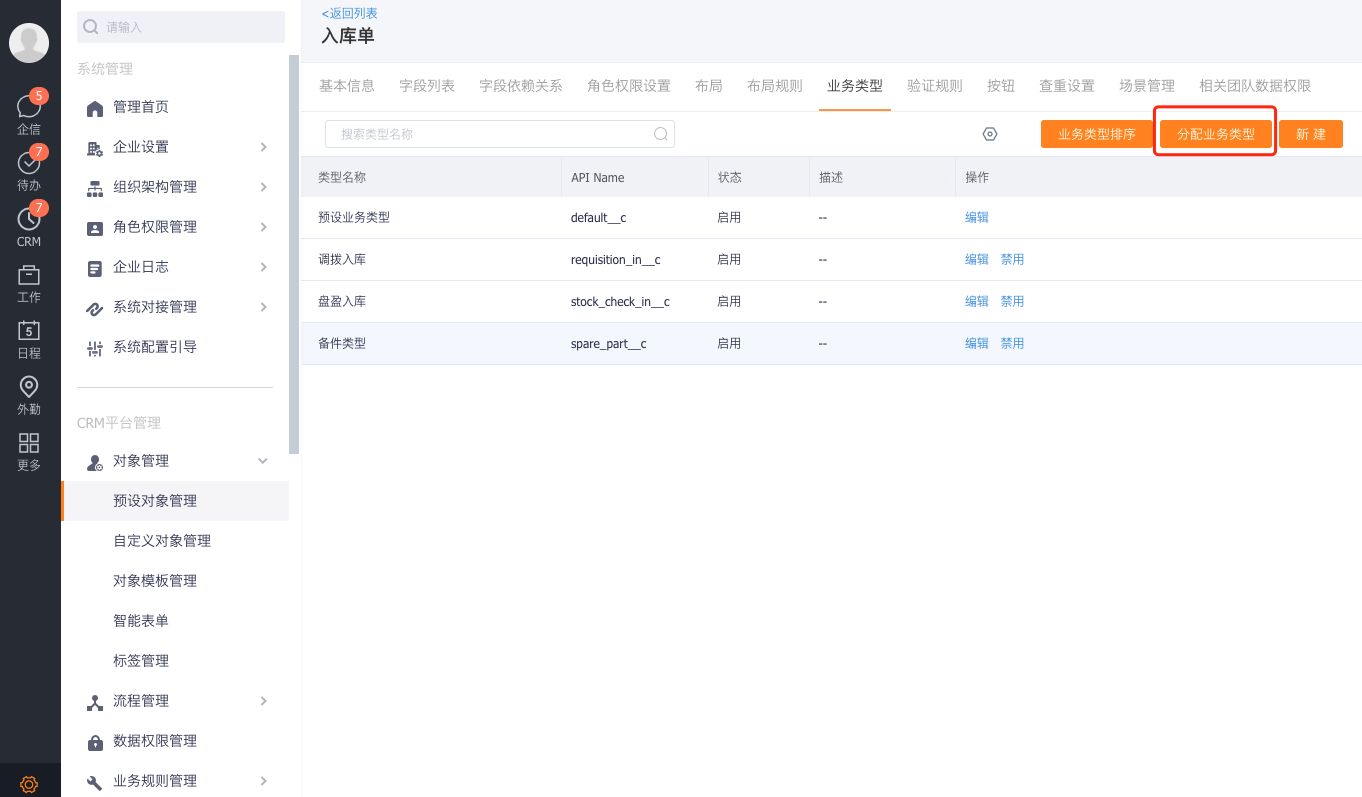Click the 业务类型排序 button
This screenshot has height=797, width=1362.
pyautogui.click(x=1097, y=134)
